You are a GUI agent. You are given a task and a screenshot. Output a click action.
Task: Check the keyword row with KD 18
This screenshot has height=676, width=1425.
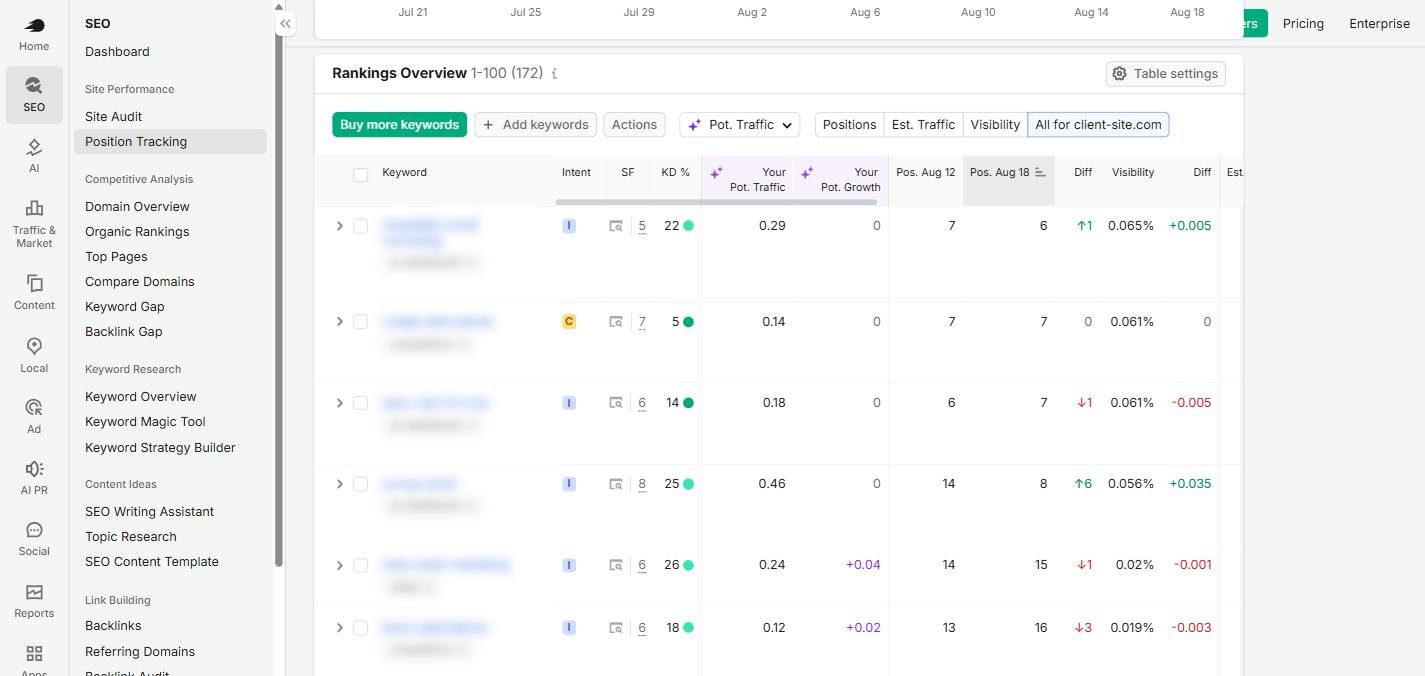(360, 628)
